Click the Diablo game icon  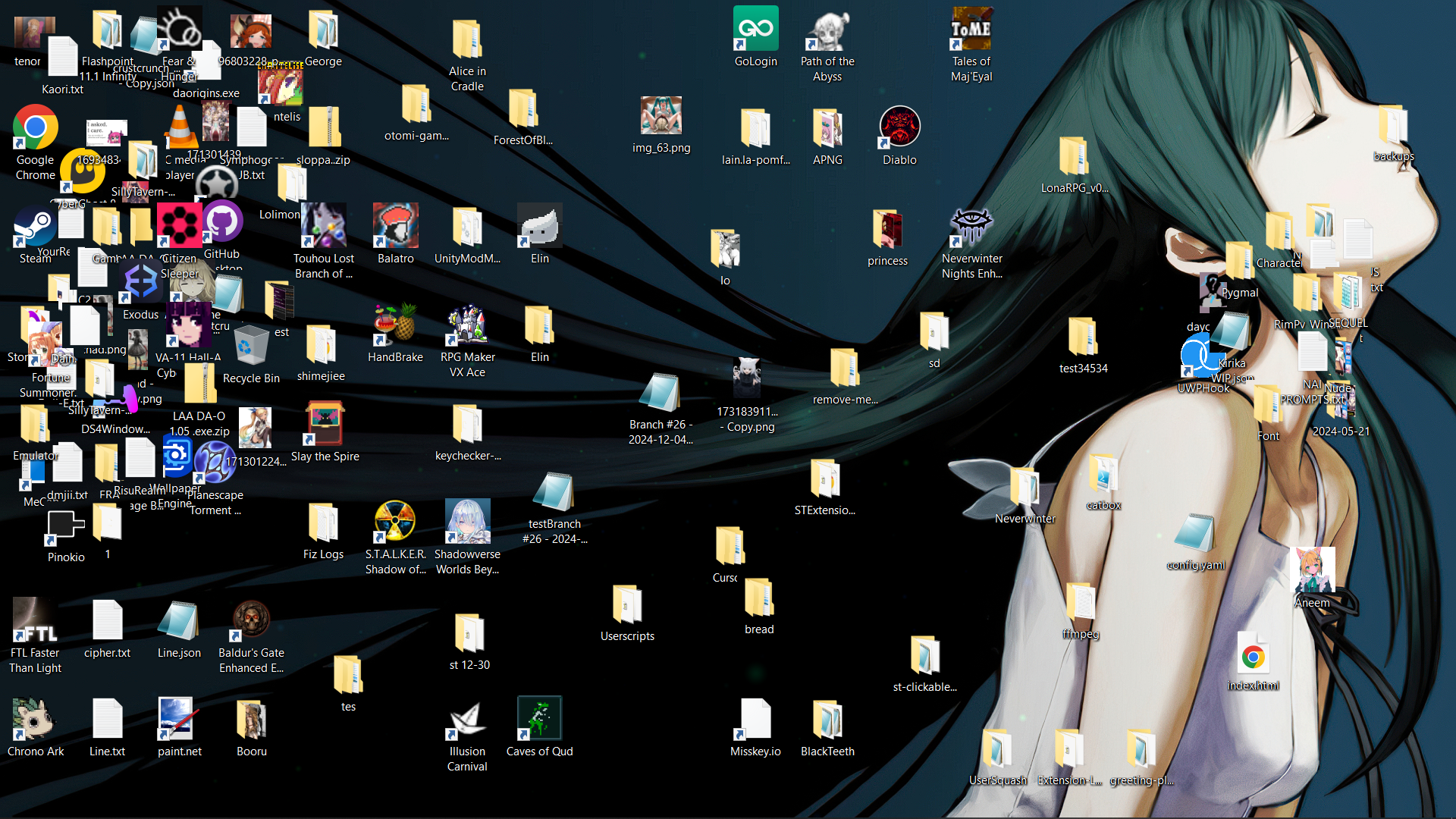pos(899,127)
